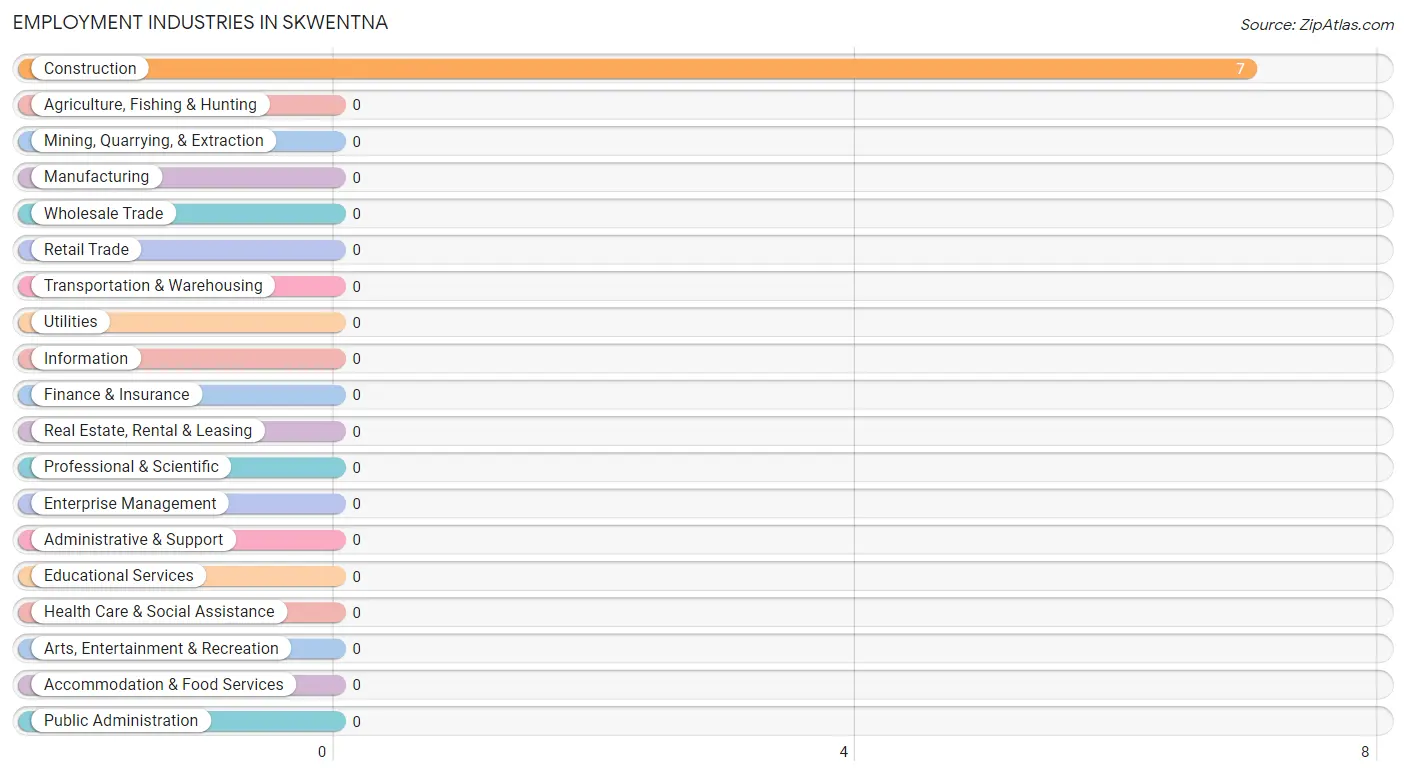Image resolution: width=1406 pixels, height=776 pixels.
Task: Click the Wholesale Trade label
Action: coord(103,214)
